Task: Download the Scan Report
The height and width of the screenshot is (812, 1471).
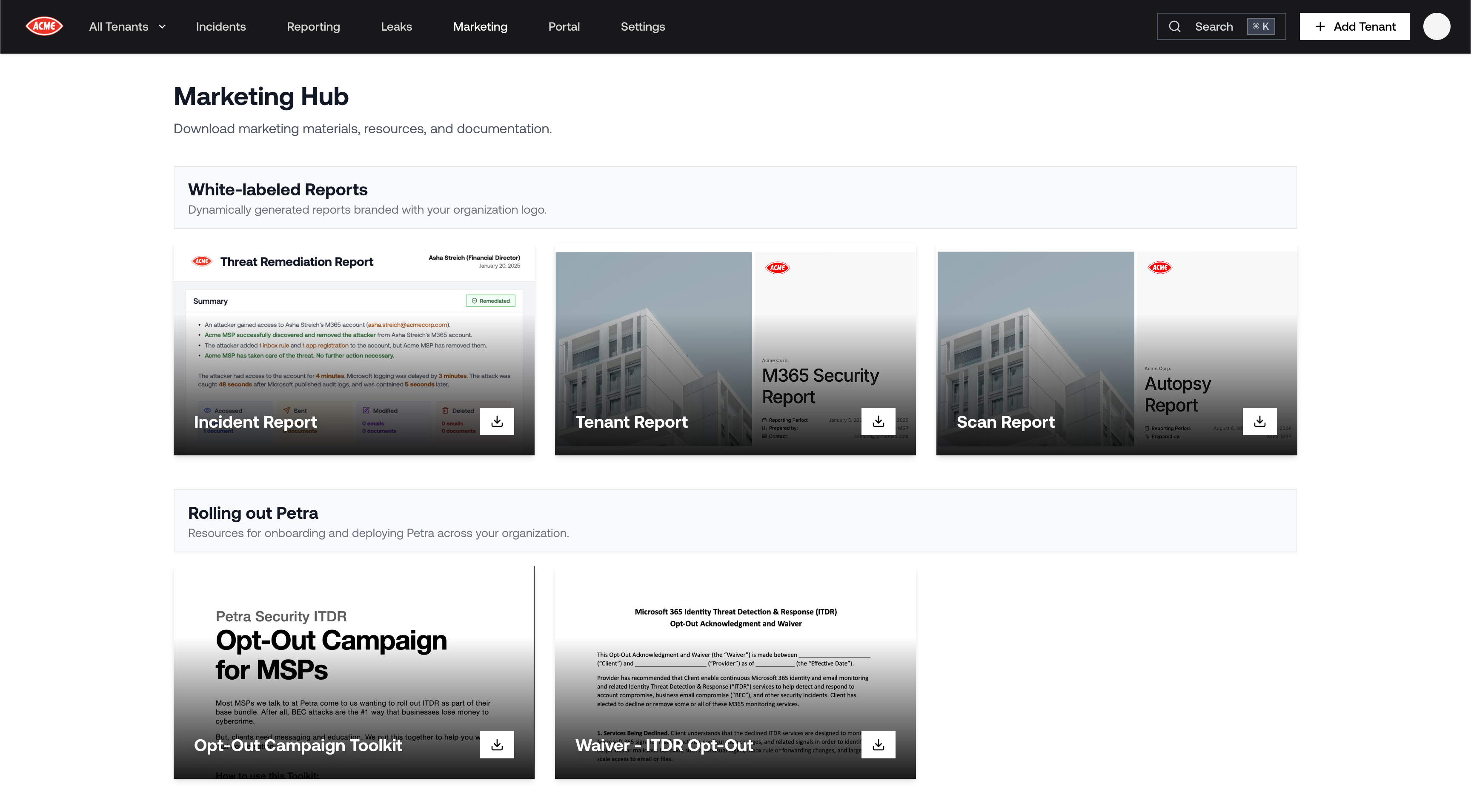Action: pyautogui.click(x=1259, y=421)
